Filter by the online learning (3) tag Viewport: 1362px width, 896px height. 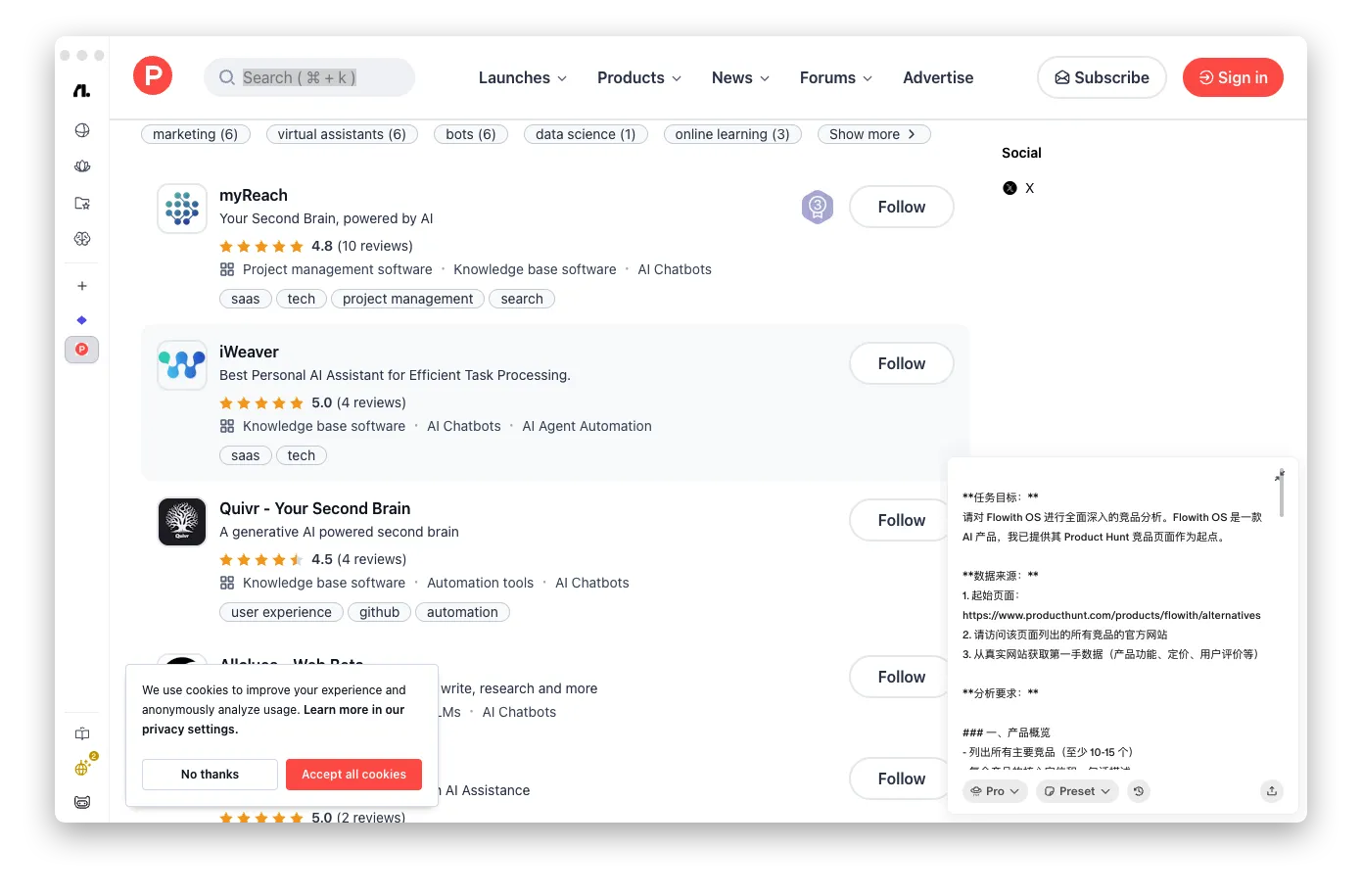pos(732,134)
